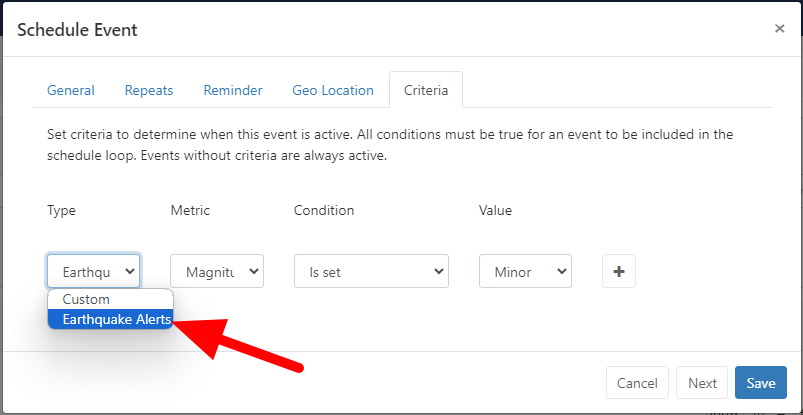
Task: Click the Condition column label
Action: [x=324, y=210]
